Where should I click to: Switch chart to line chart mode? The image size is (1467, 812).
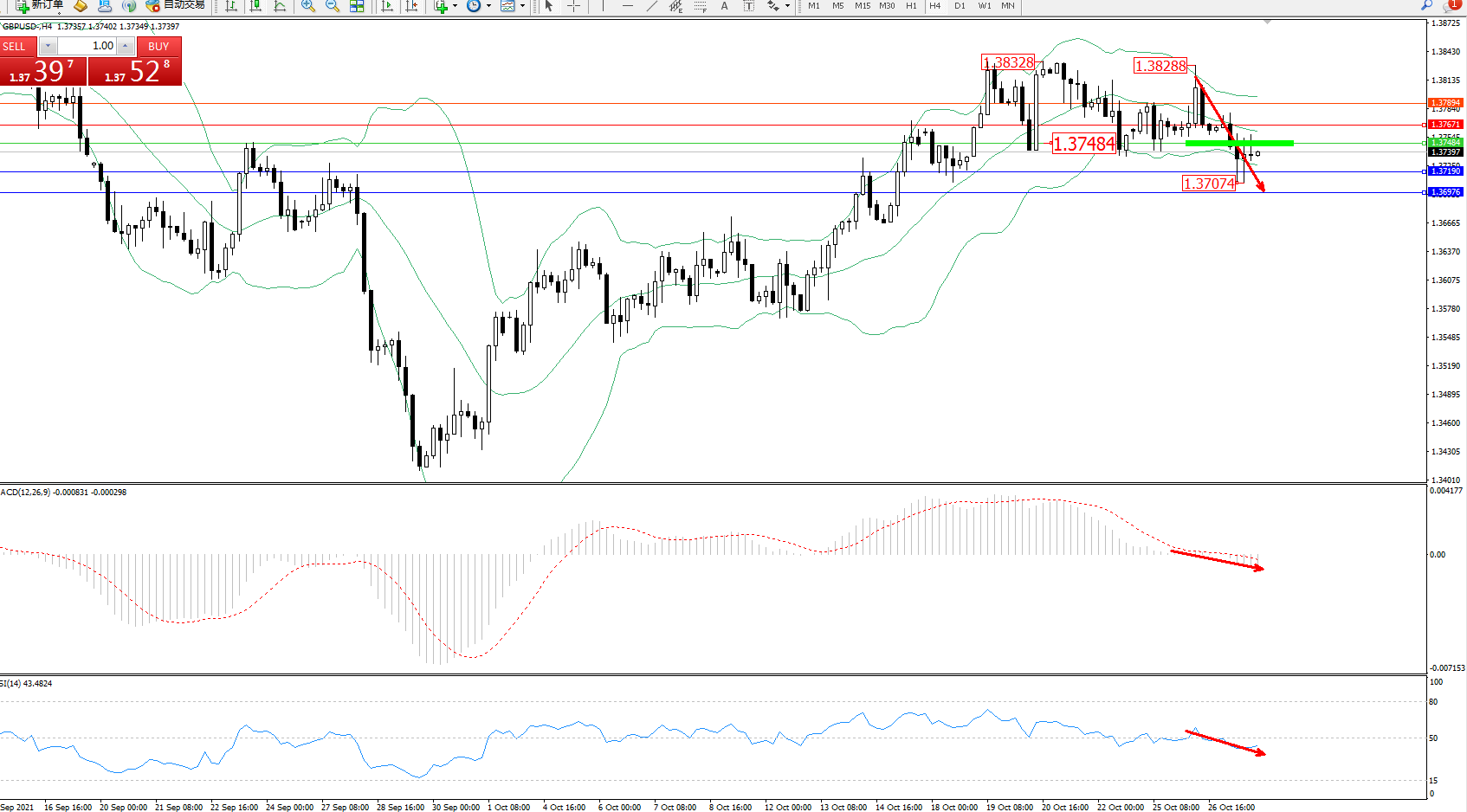pos(280,6)
